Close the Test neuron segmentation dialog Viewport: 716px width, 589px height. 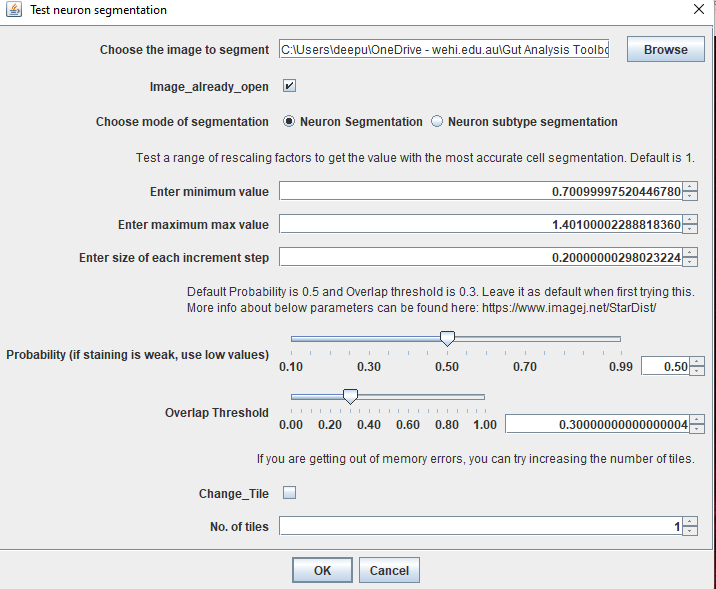(698, 10)
